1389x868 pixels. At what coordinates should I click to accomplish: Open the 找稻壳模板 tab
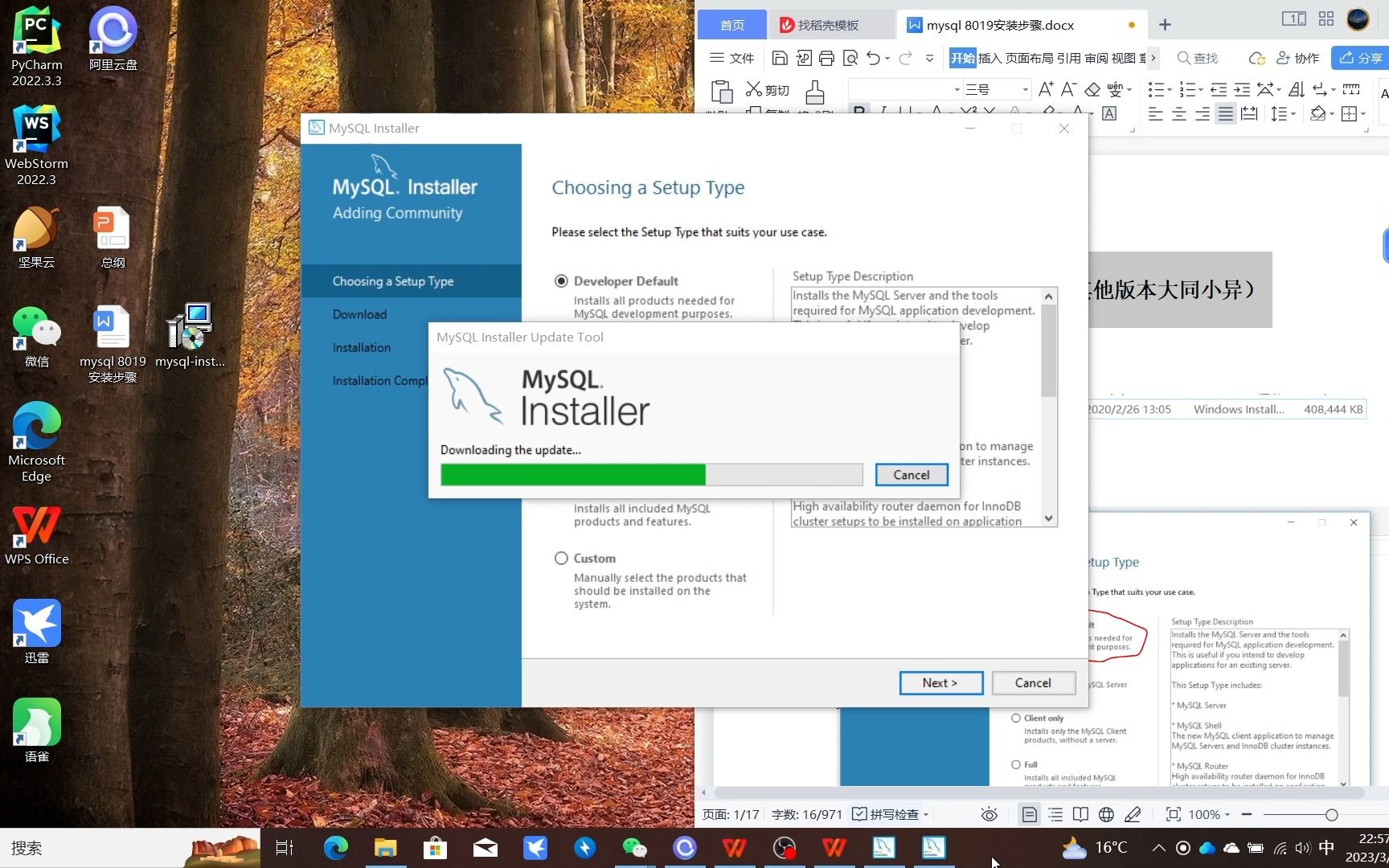tap(831, 25)
